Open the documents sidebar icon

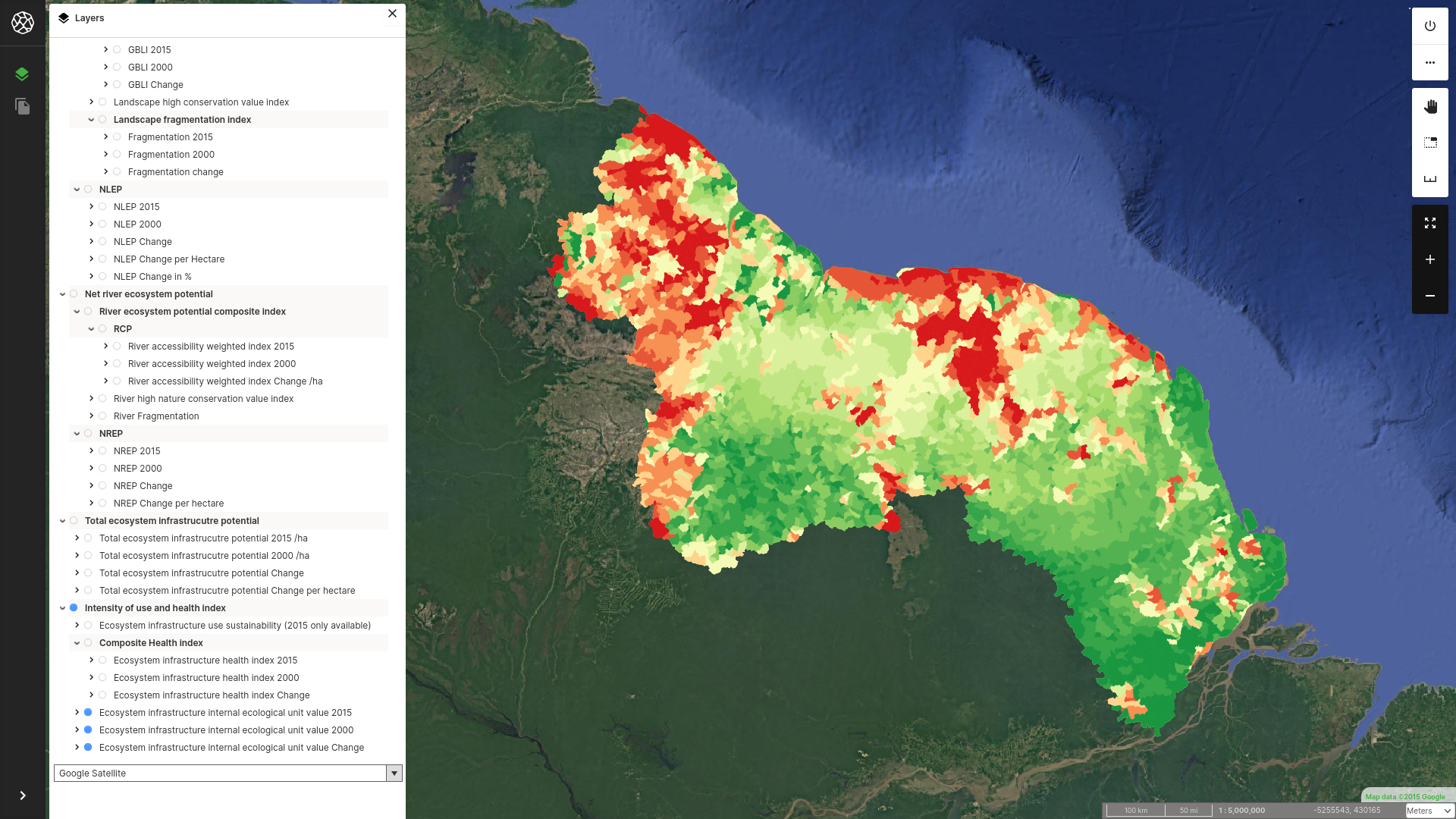click(22, 106)
